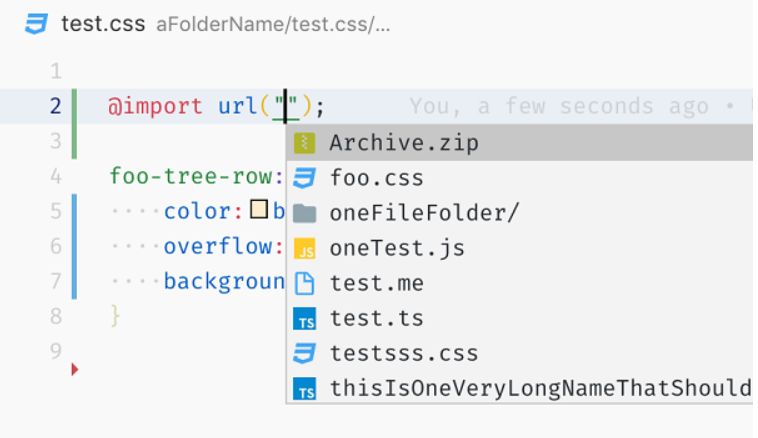Choose the test.me suggestion
The height and width of the screenshot is (438, 758).
(x=376, y=284)
